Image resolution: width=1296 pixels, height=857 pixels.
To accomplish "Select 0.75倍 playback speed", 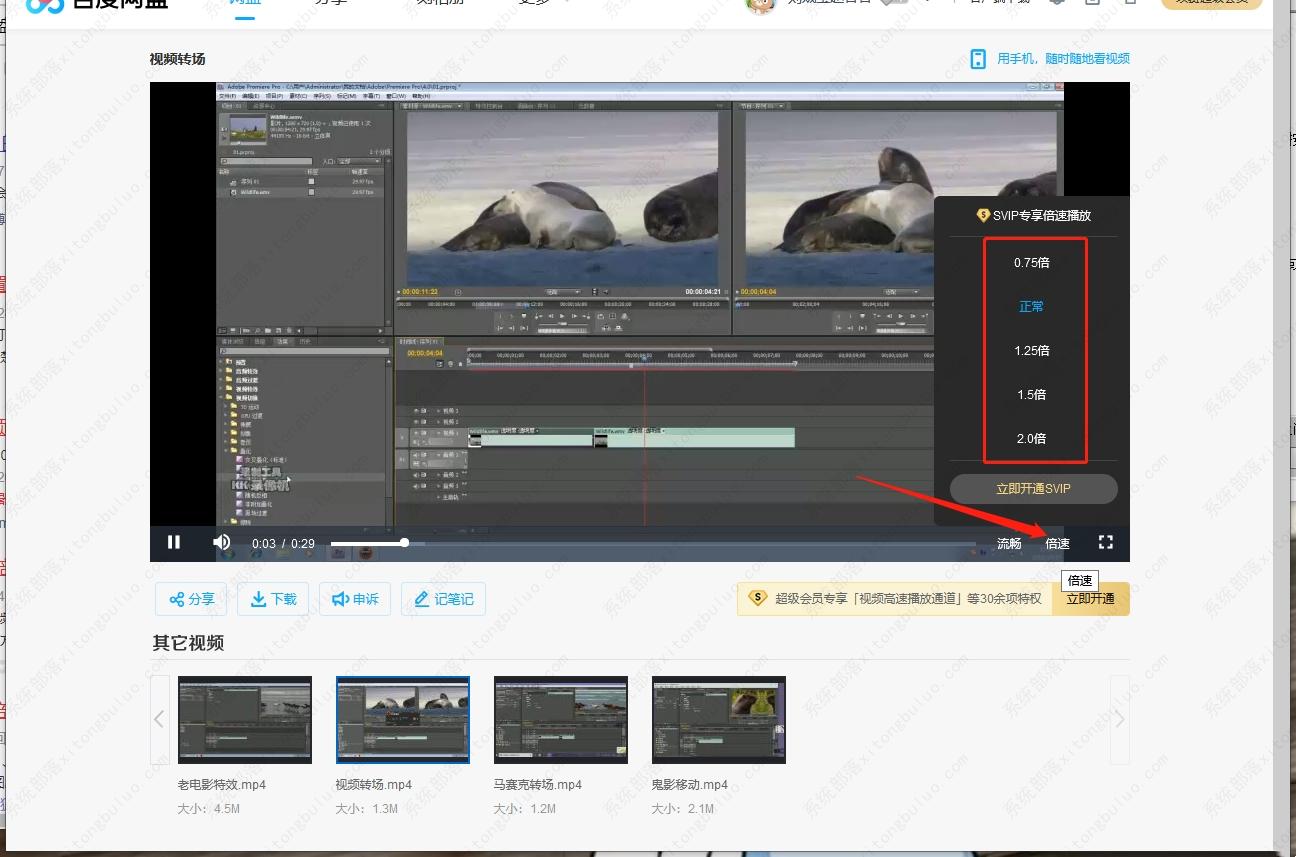I will [x=1032, y=263].
